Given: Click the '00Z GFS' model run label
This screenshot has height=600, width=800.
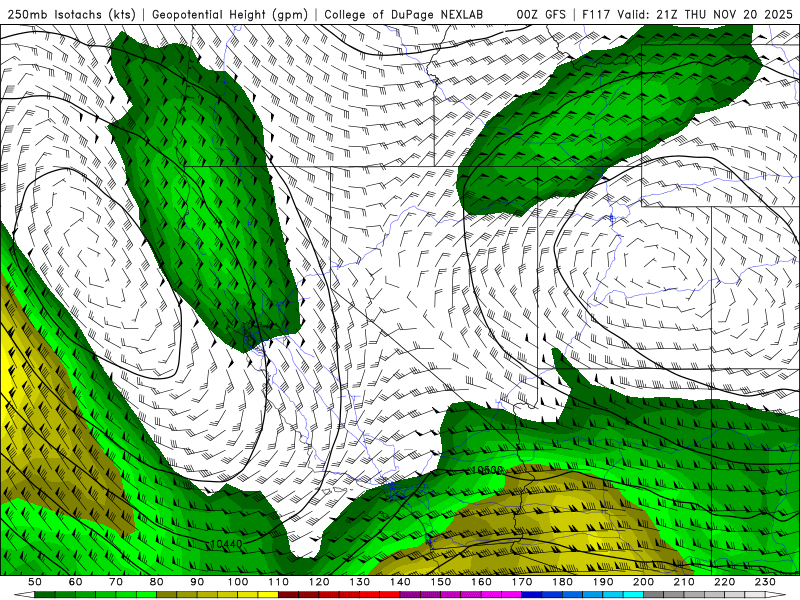Looking at the screenshot, I should point(541,14).
